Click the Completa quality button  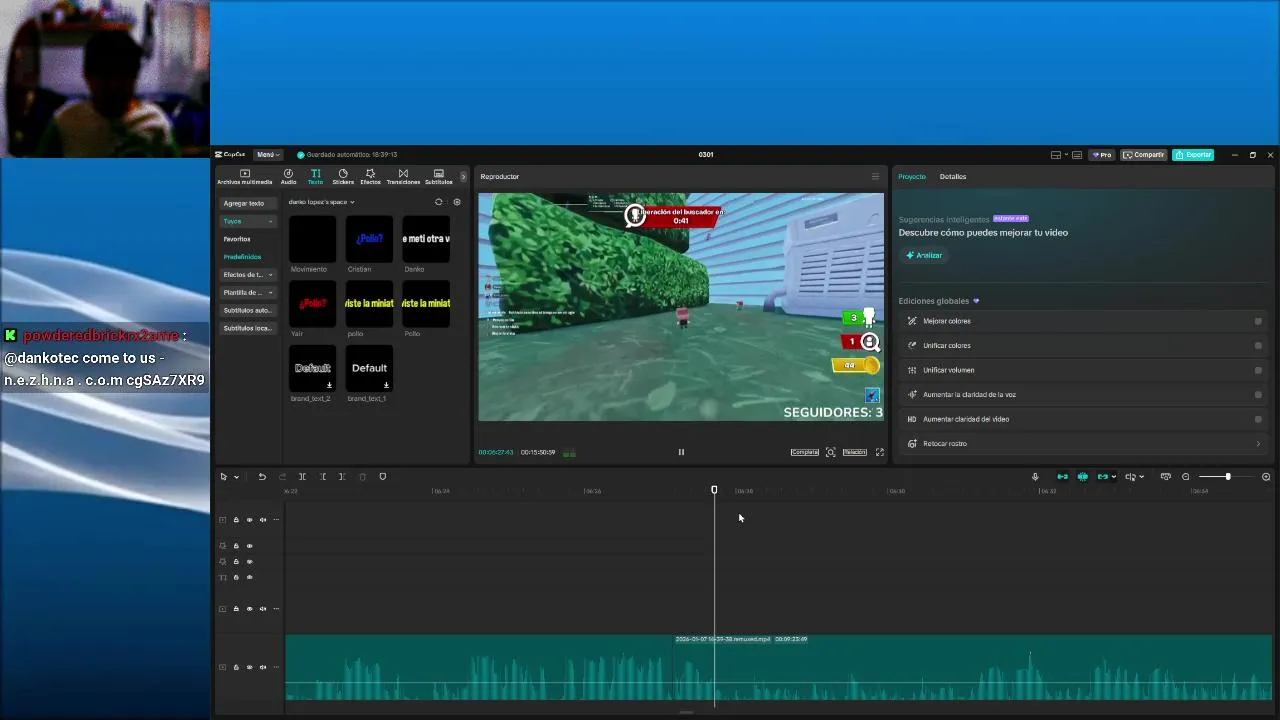805,452
